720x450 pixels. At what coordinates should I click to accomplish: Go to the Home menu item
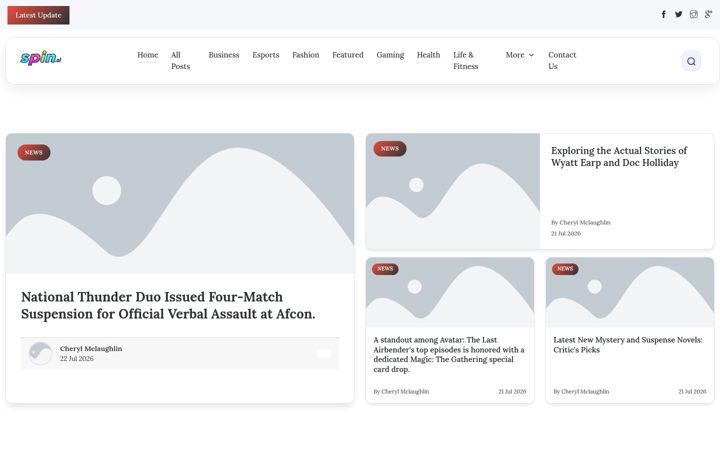click(147, 55)
